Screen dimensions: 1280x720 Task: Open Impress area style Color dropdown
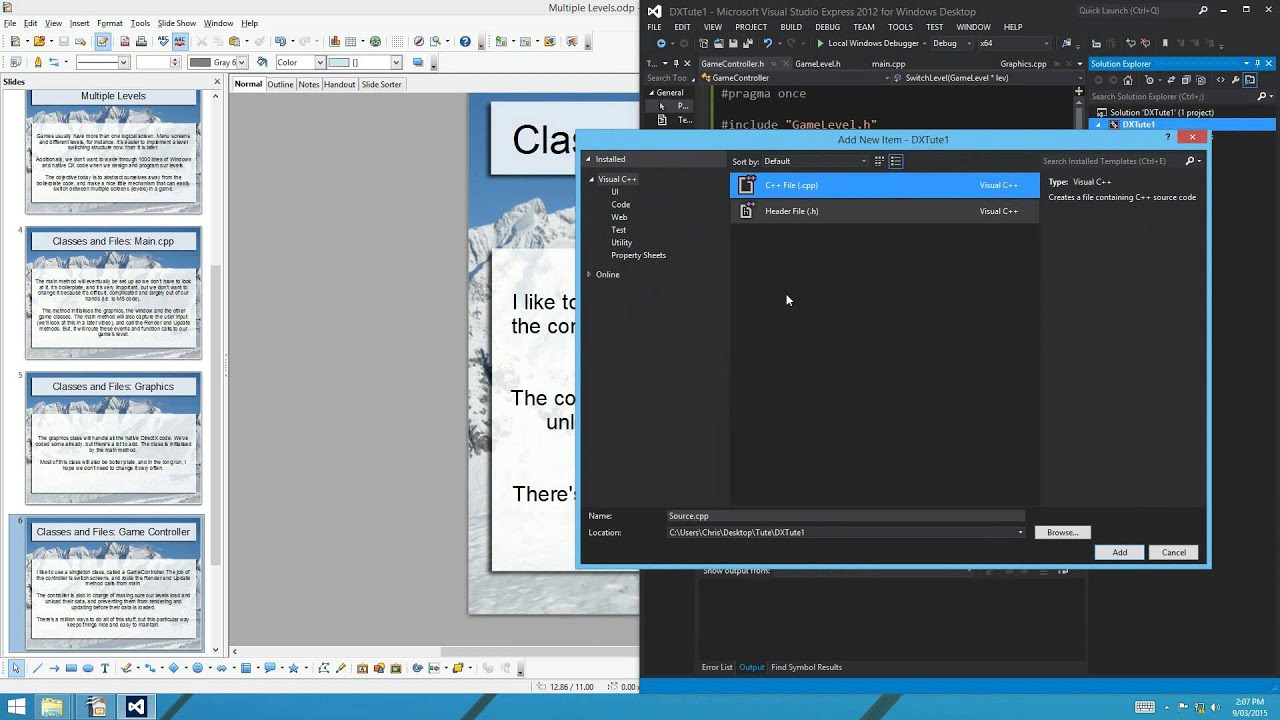(x=299, y=62)
